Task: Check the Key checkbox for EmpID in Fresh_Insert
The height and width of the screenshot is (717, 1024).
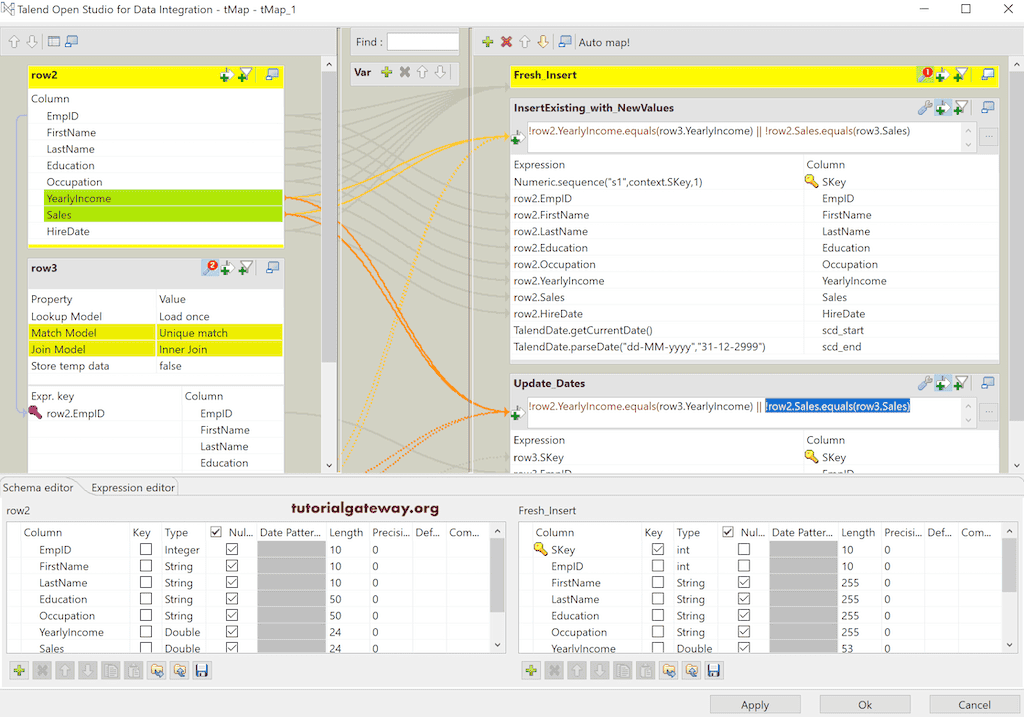Action: click(x=658, y=565)
